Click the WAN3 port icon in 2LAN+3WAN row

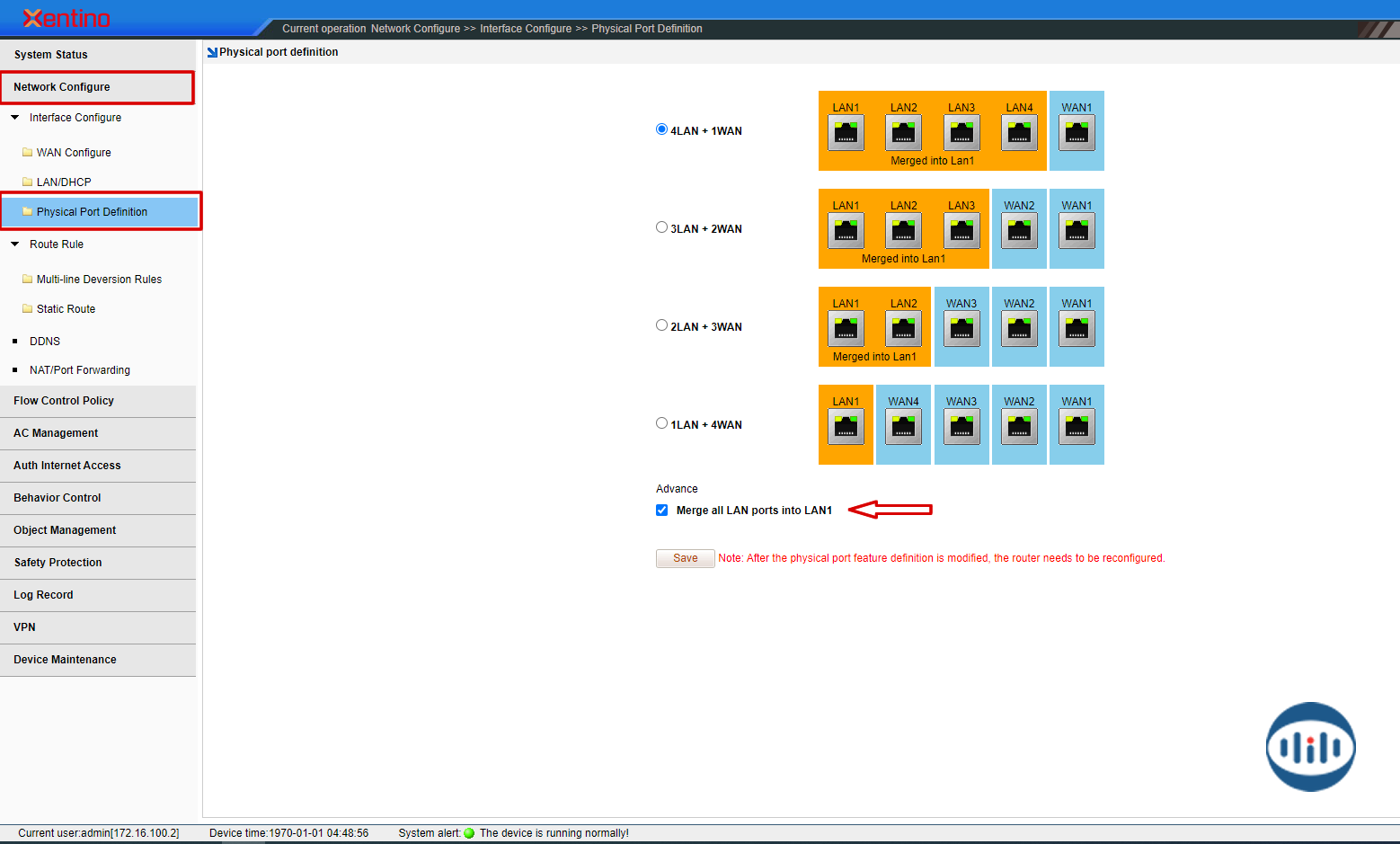point(961,330)
